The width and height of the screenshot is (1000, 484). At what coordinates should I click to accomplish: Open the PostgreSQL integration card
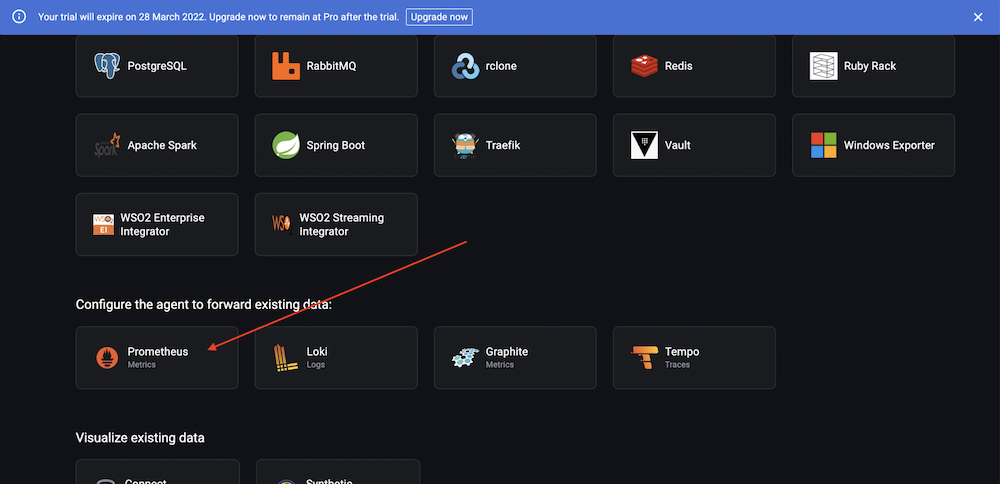click(157, 66)
